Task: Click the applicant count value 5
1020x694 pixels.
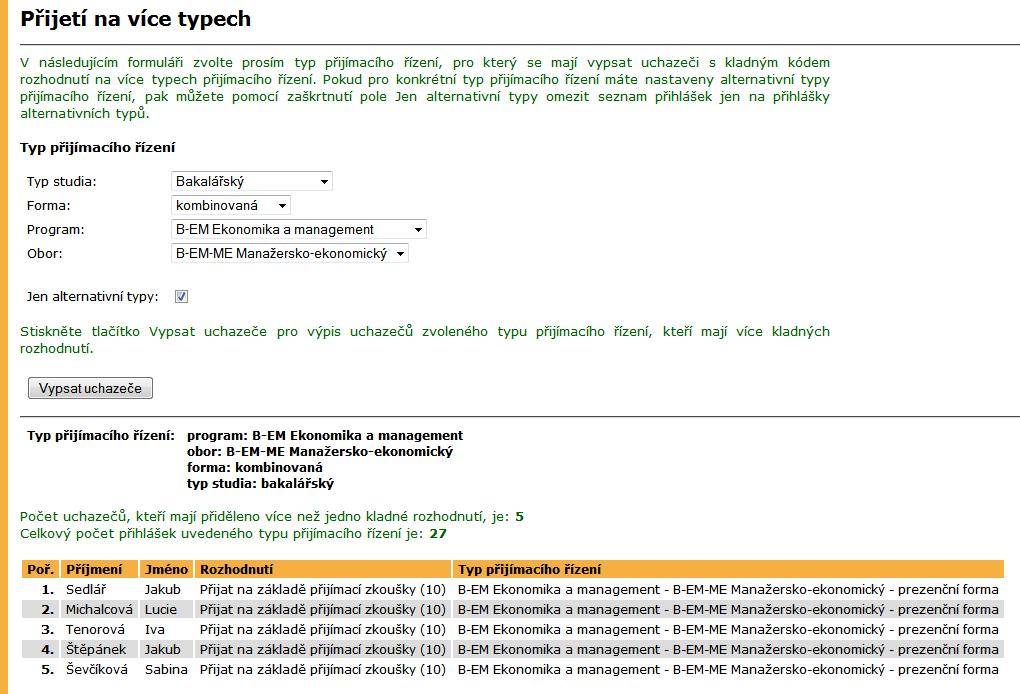Action: click(519, 516)
